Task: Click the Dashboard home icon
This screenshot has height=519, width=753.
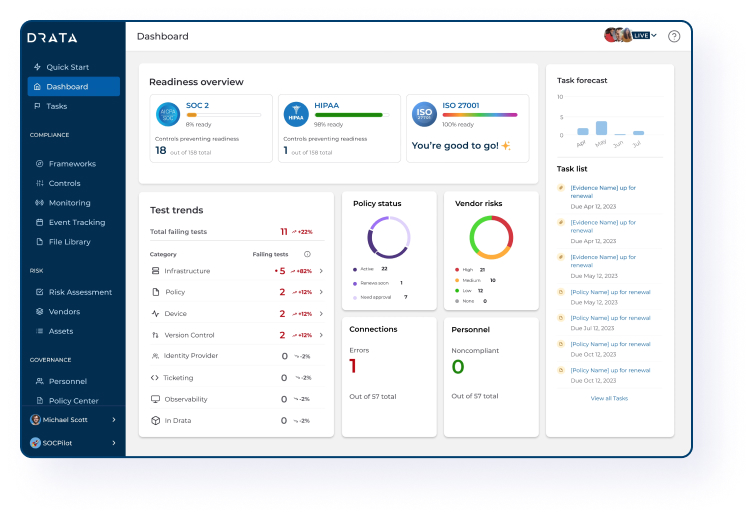Action: (37, 86)
